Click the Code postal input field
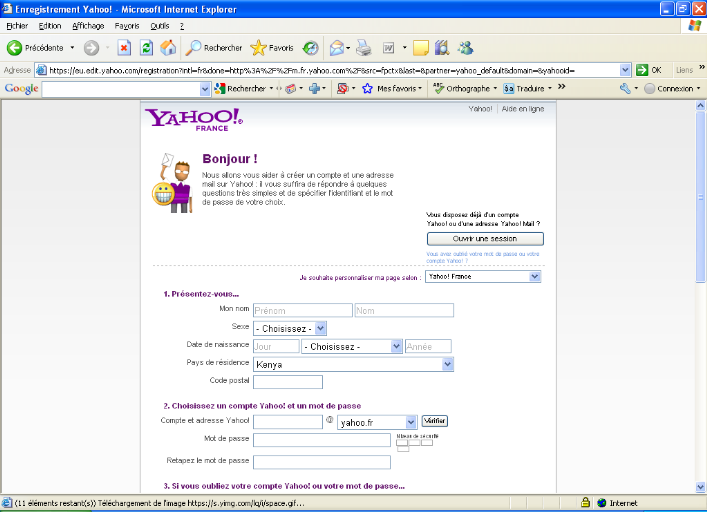Image resolution: width=707 pixels, height=512 pixels. (x=288, y=382)
